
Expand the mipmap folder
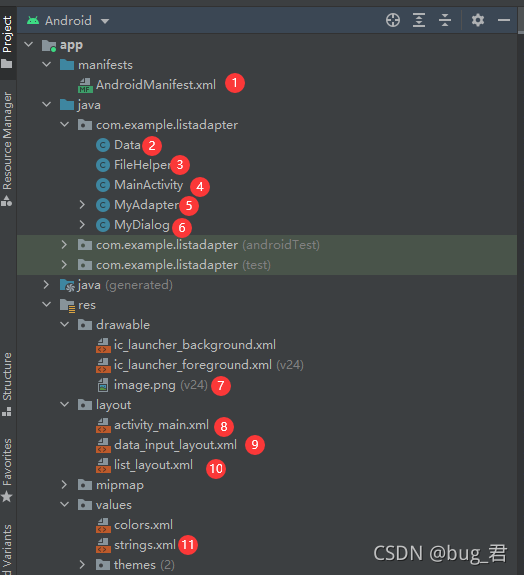(64, 485)
